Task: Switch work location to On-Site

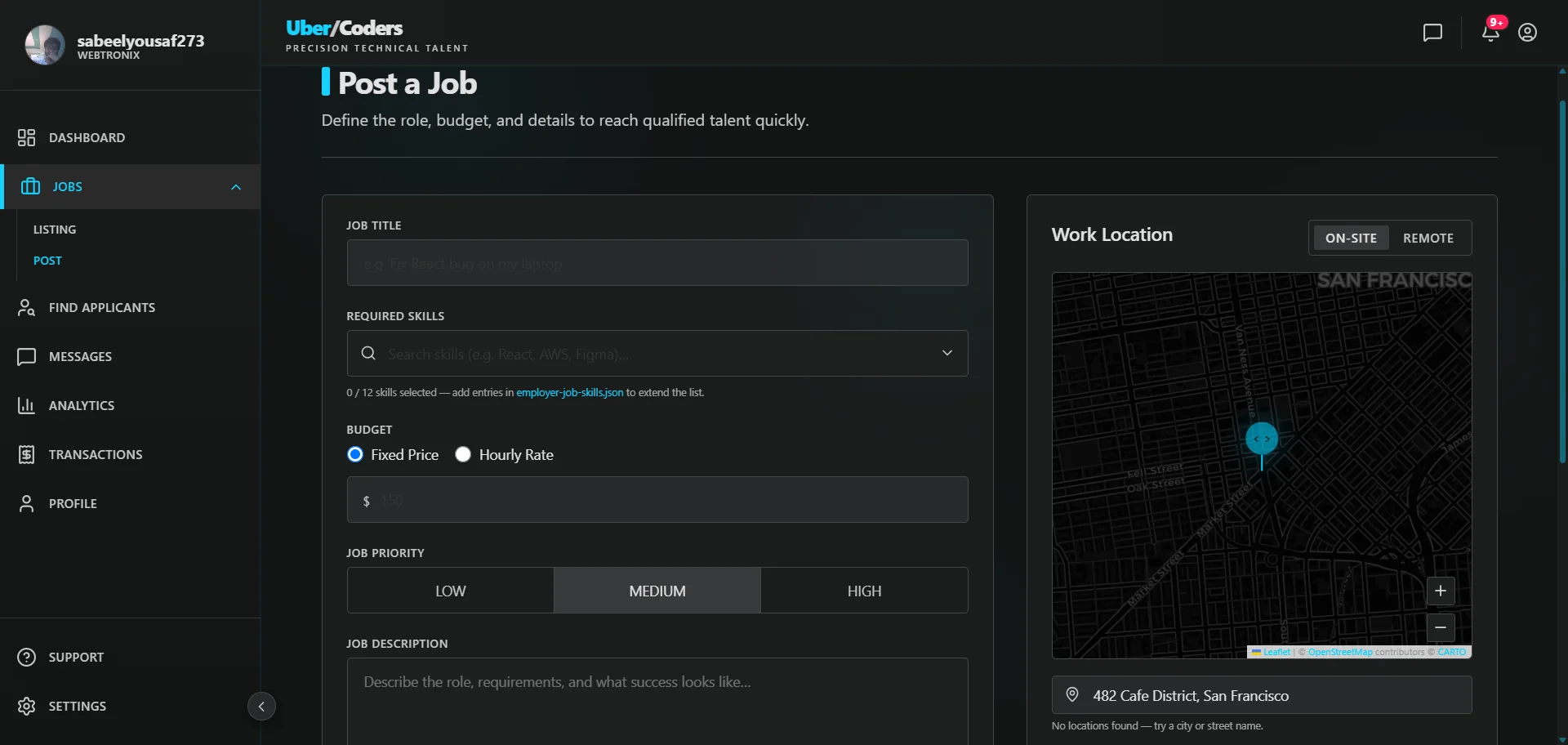Action: click(x=1351, y=238)
